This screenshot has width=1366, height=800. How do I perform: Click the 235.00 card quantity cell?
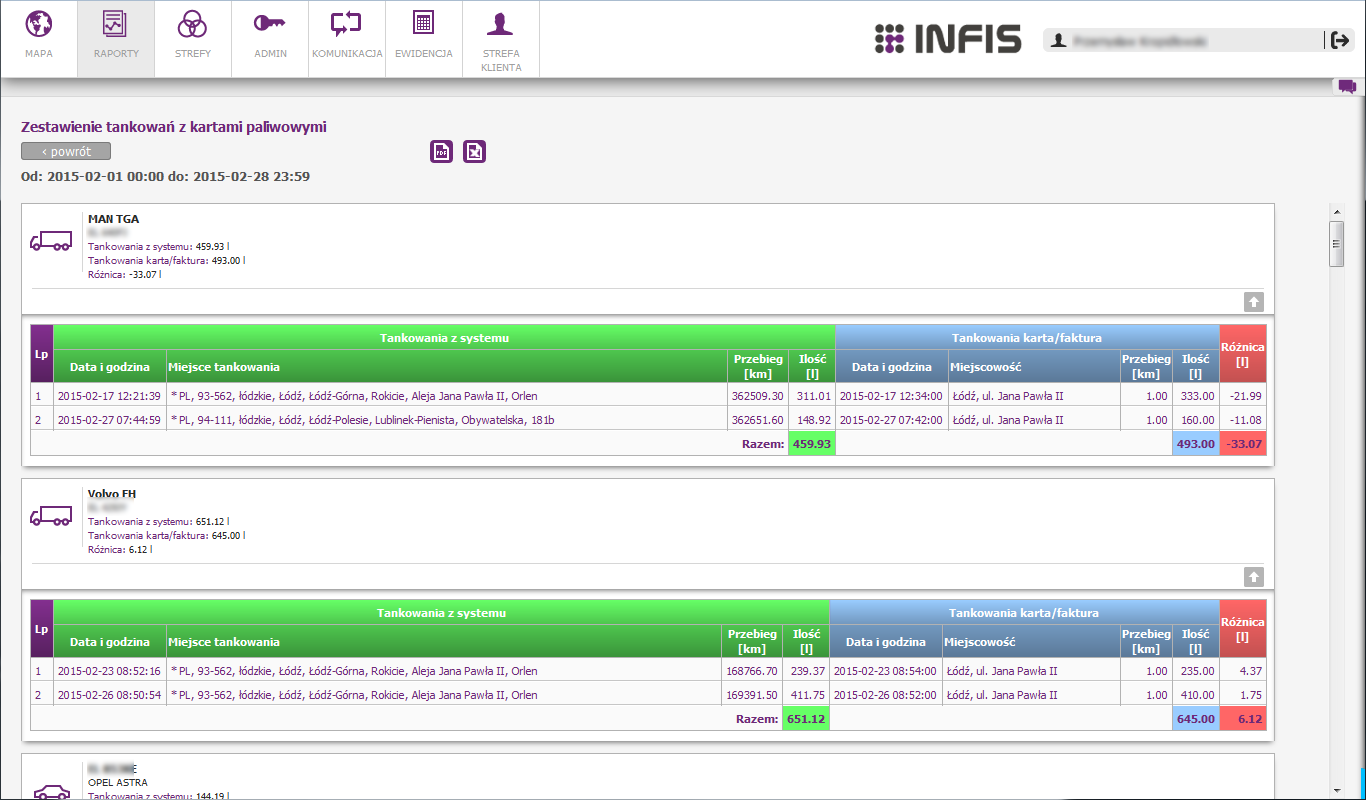[1196, 671]
